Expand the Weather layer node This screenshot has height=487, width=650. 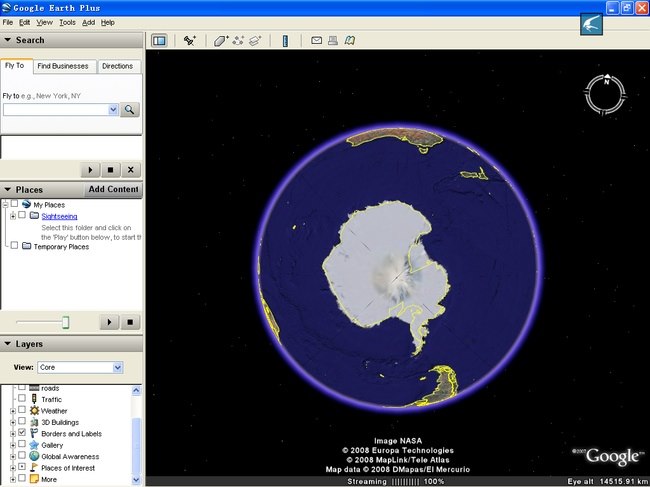(x=13, y=411)
